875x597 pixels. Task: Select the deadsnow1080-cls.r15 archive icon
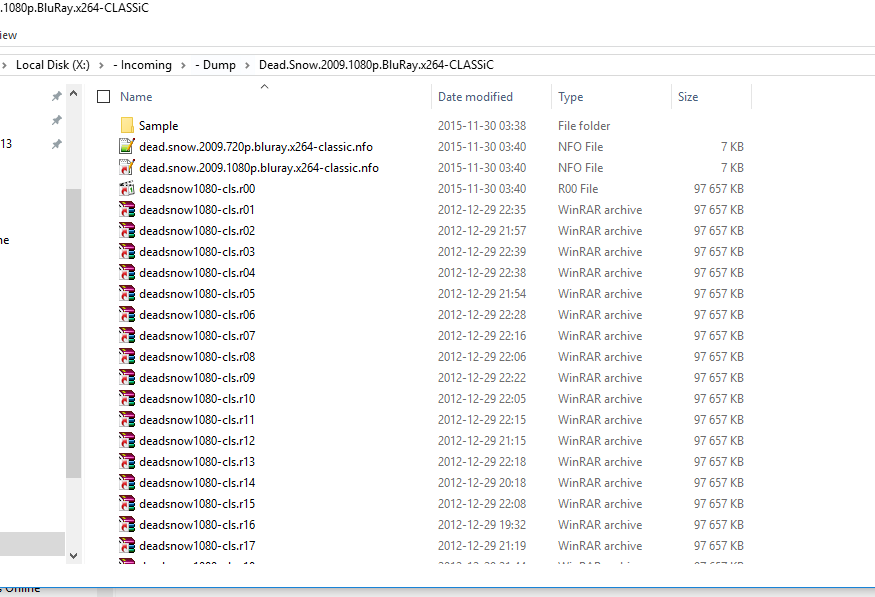pos(127,504)
